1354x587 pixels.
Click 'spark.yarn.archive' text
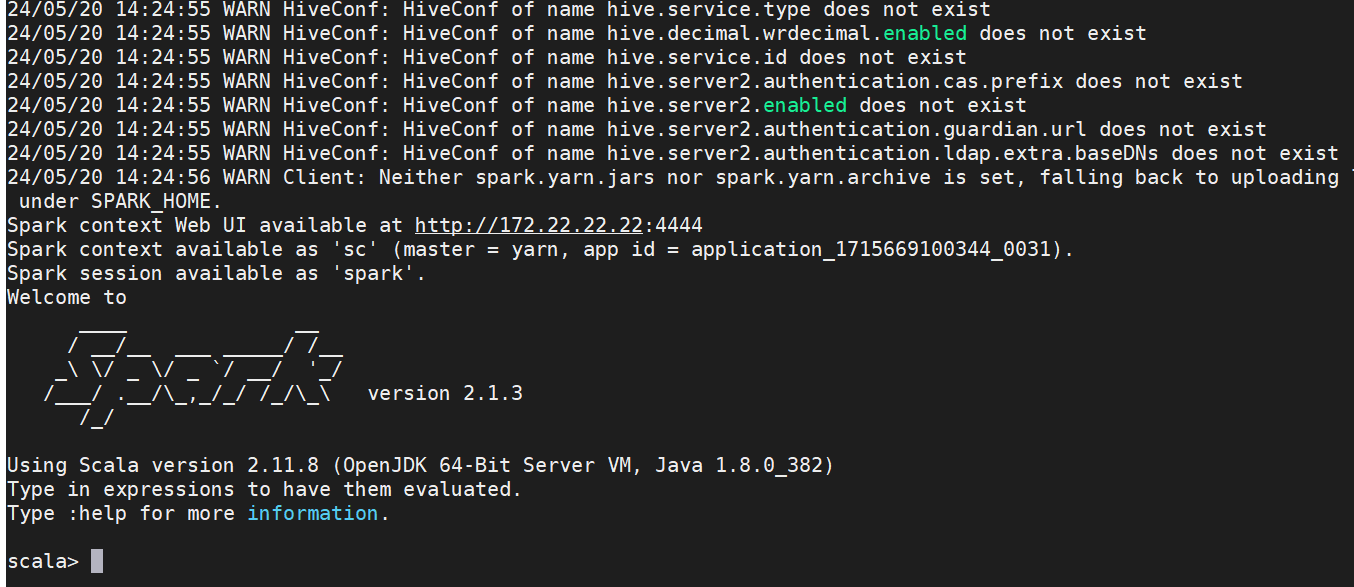pos(823,177)
